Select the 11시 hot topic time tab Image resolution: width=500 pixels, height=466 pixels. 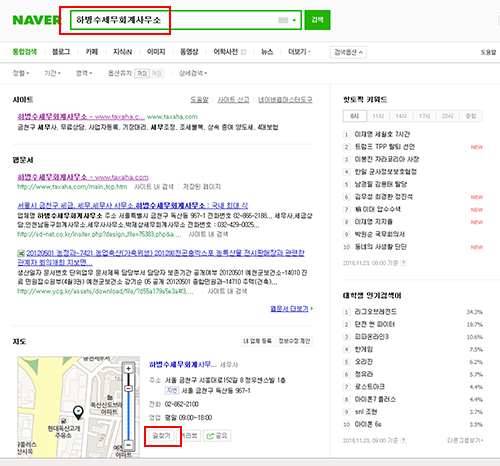pos(378,116)
